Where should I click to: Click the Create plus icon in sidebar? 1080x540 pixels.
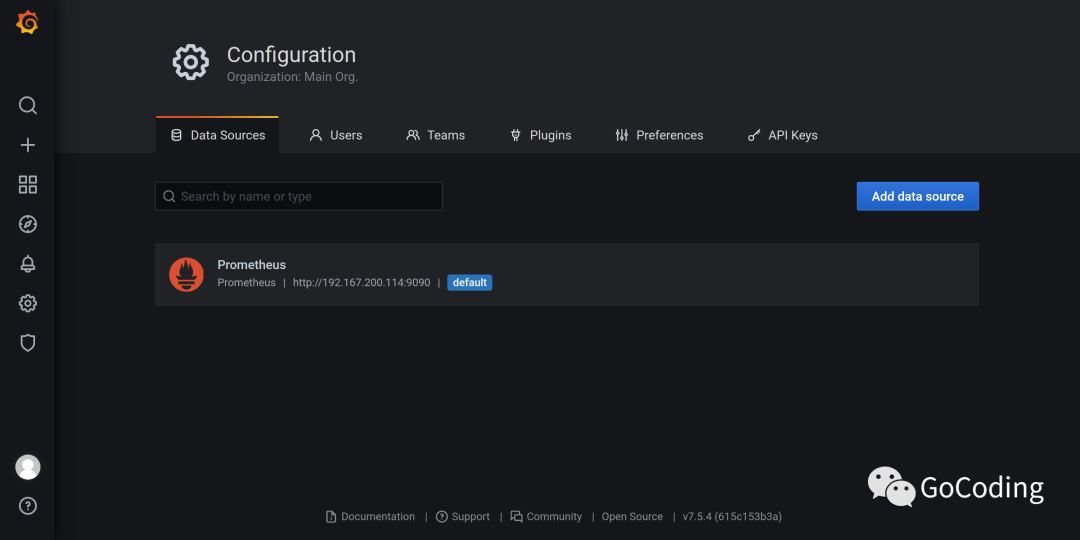(x=28, y=145)
